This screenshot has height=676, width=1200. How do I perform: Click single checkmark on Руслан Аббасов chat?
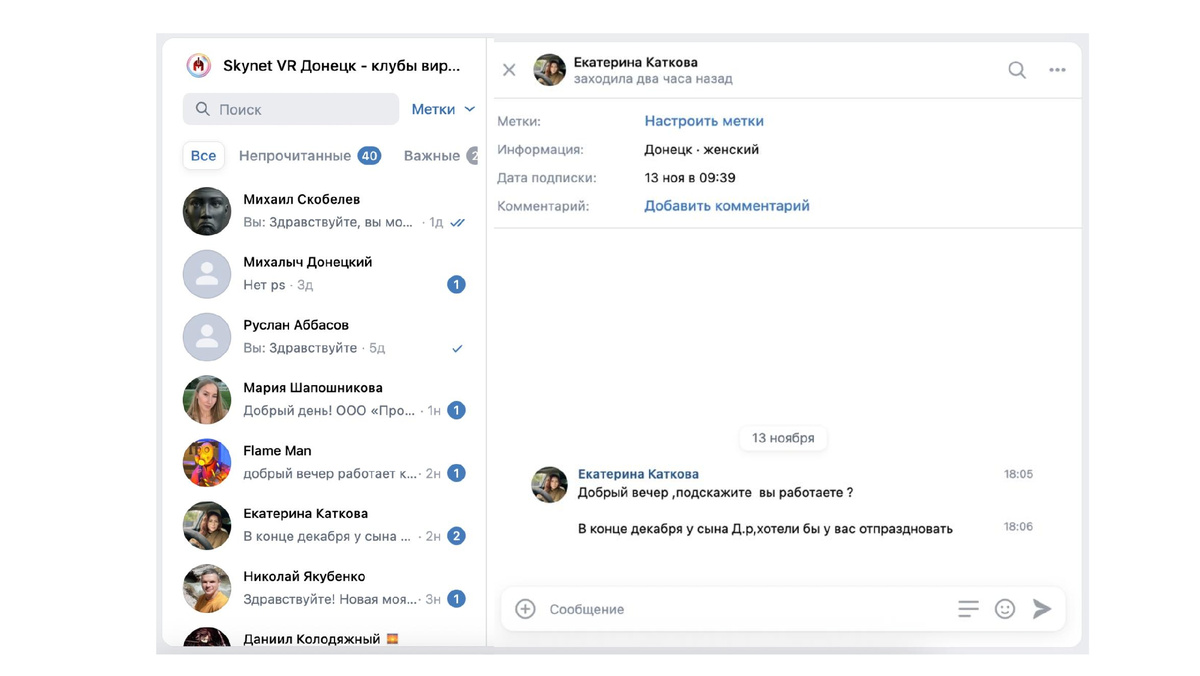click(457, 348)
